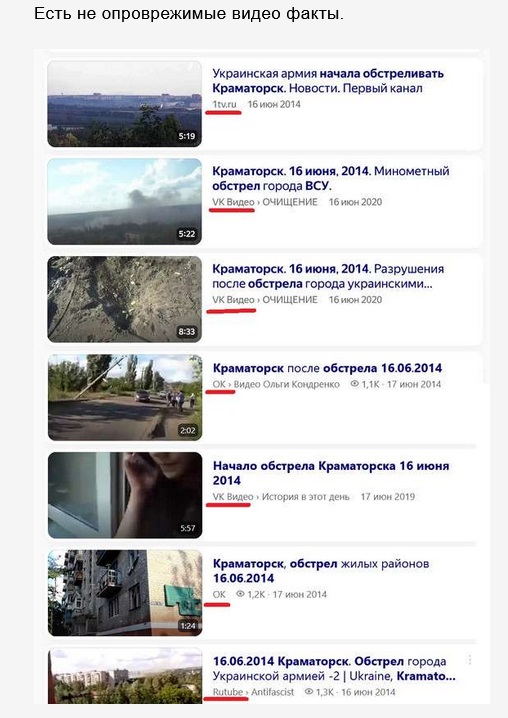This screenshot has width=508, height=718.
Task: Open the 1tv.ru source link
Action: pyautogui.click(x=224, y=104)
